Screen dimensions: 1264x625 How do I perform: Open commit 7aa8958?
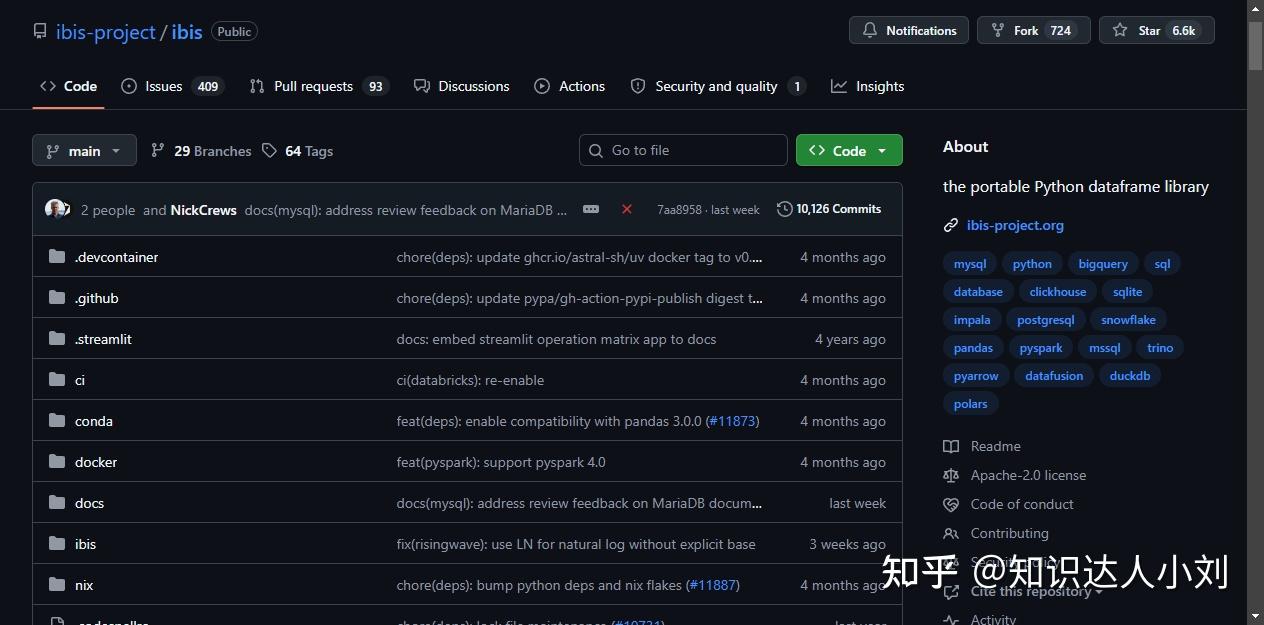680,210
